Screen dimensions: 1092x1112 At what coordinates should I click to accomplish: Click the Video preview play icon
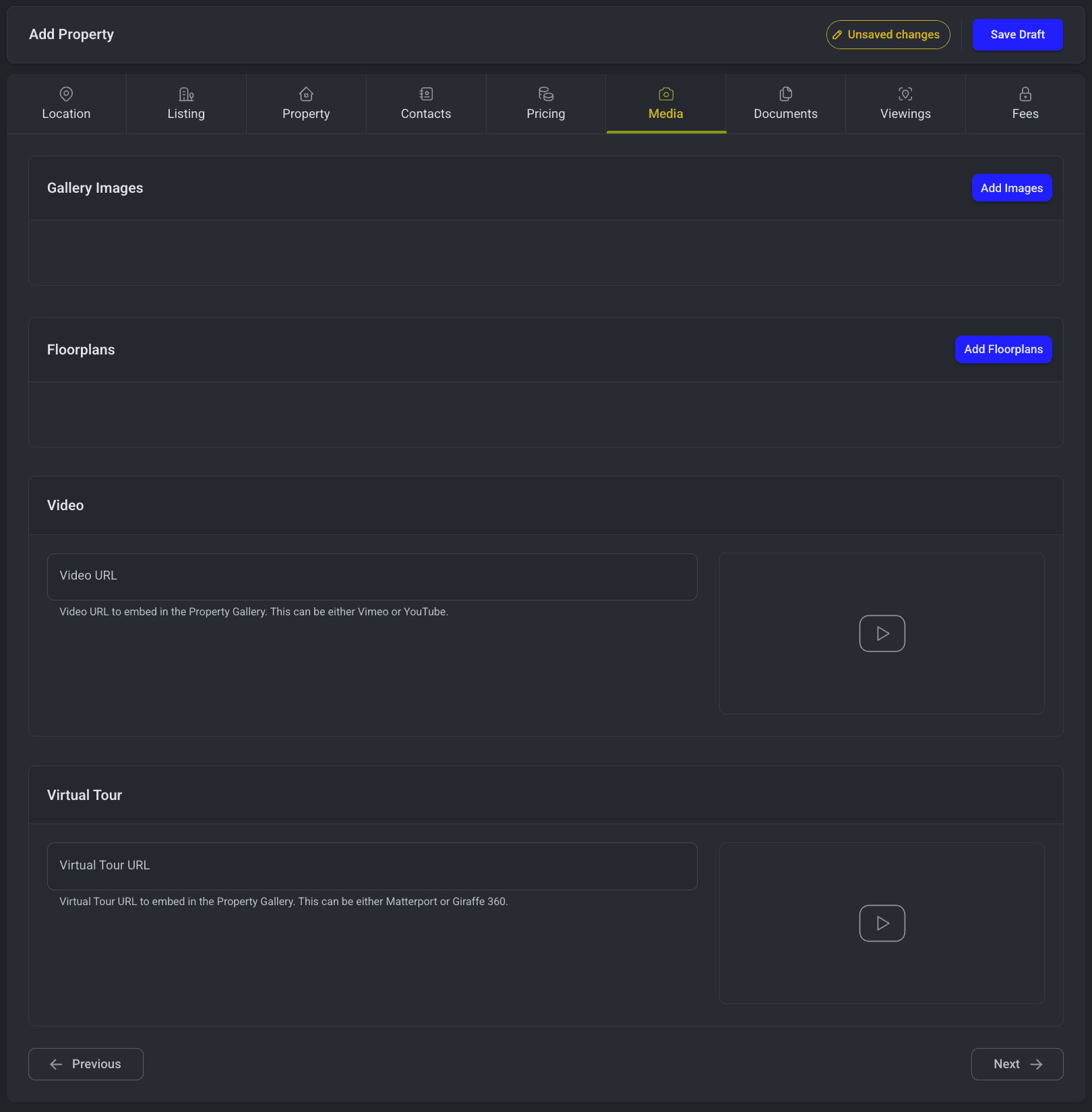pyautogui.click(x=882, y=634)
